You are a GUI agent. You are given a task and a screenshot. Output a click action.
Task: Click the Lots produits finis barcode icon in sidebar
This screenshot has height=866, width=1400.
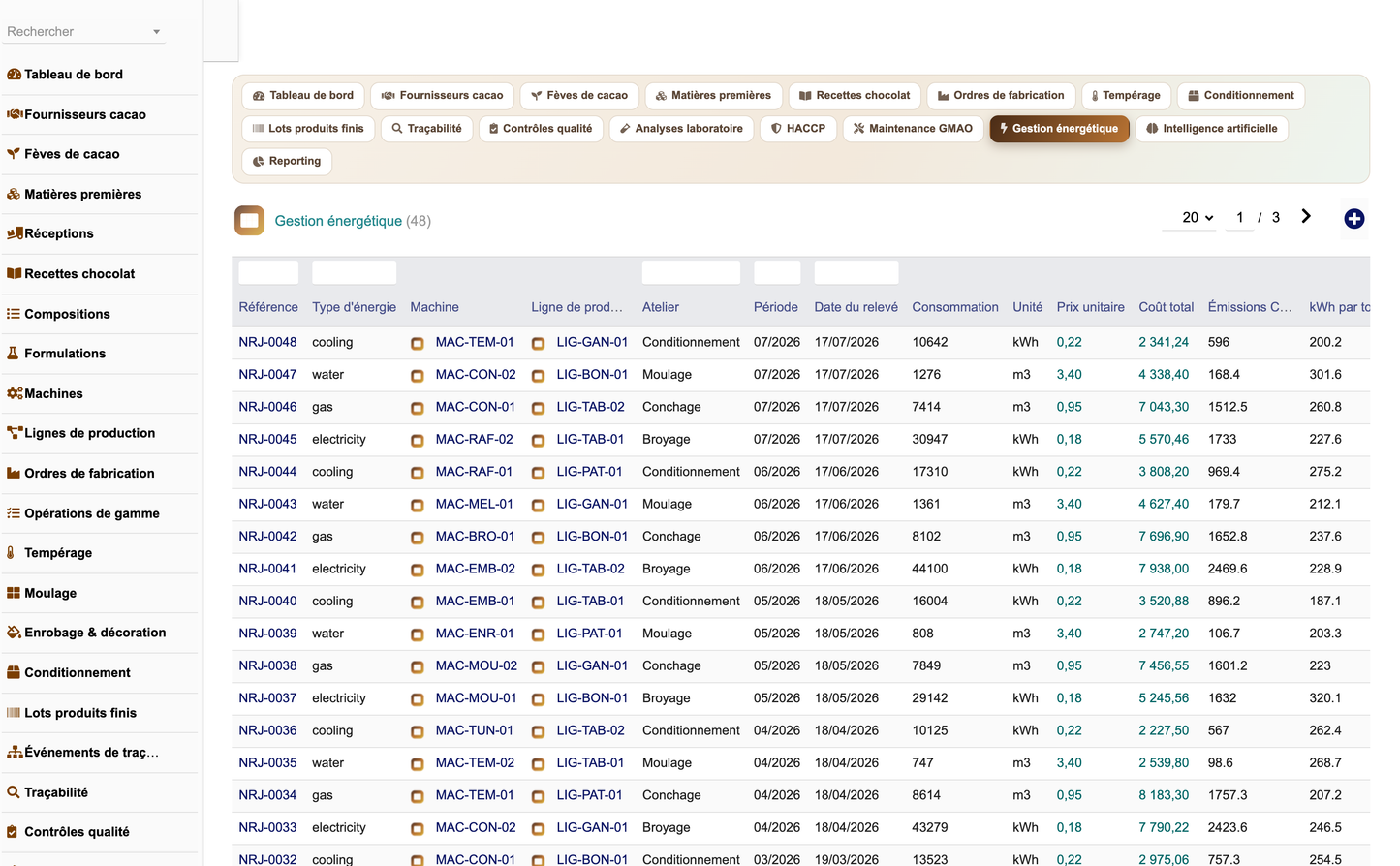(x=14, y=712)
